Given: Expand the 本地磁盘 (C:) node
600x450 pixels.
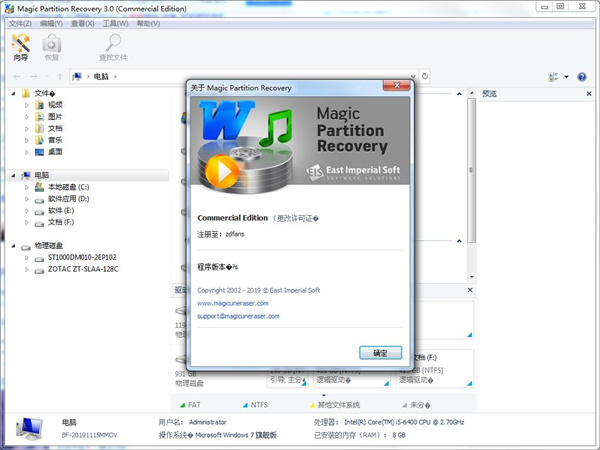Looking at the screenshot, I should coord(26,187).
